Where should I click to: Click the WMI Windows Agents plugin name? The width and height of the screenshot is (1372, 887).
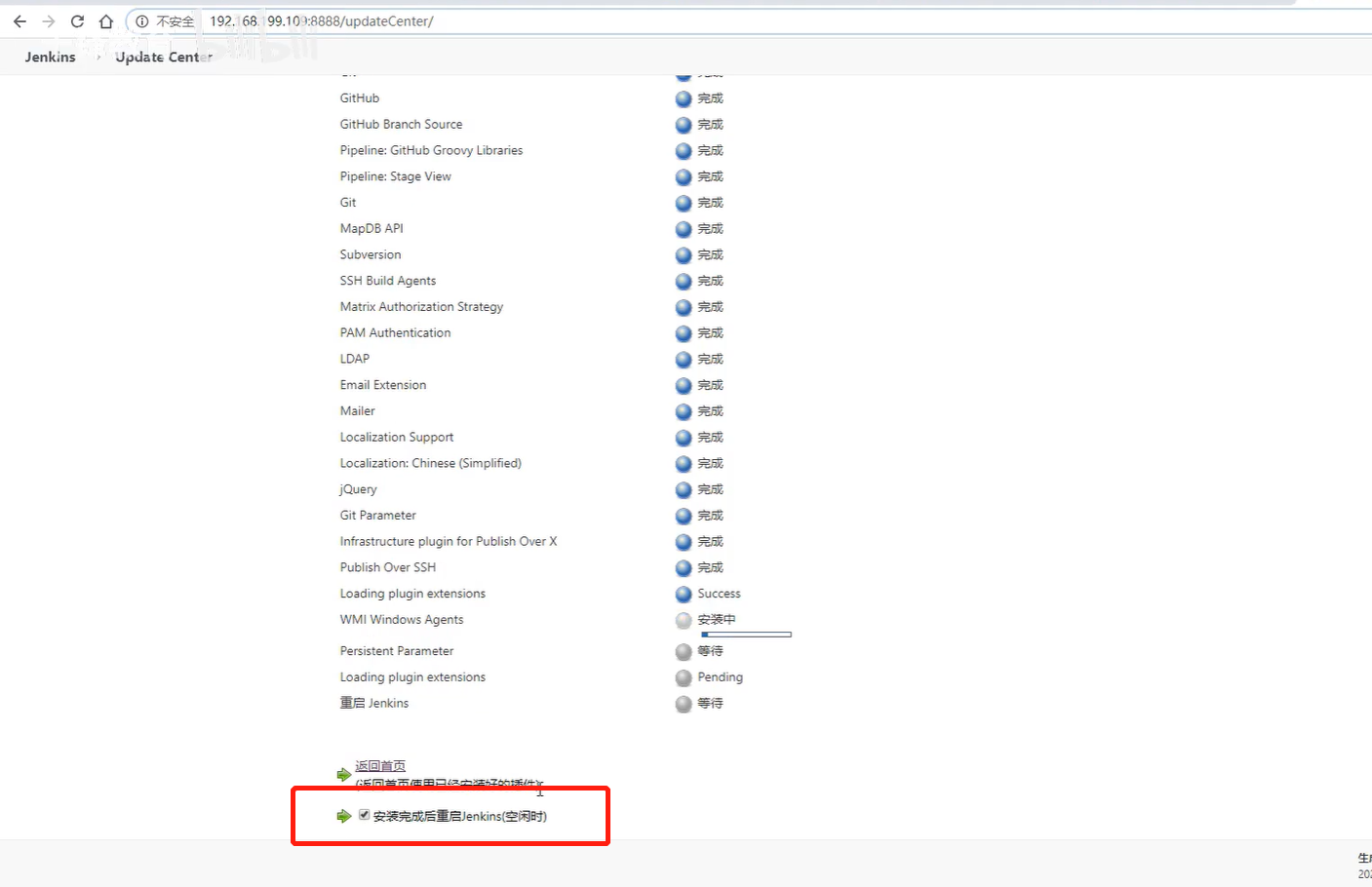402,619
